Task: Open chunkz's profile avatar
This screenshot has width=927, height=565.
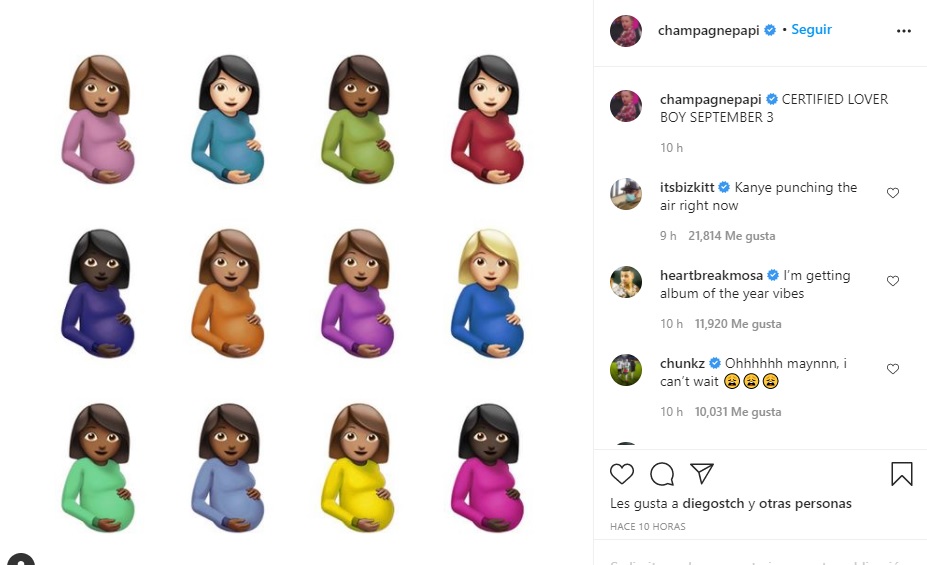Action: click(625, 370)
